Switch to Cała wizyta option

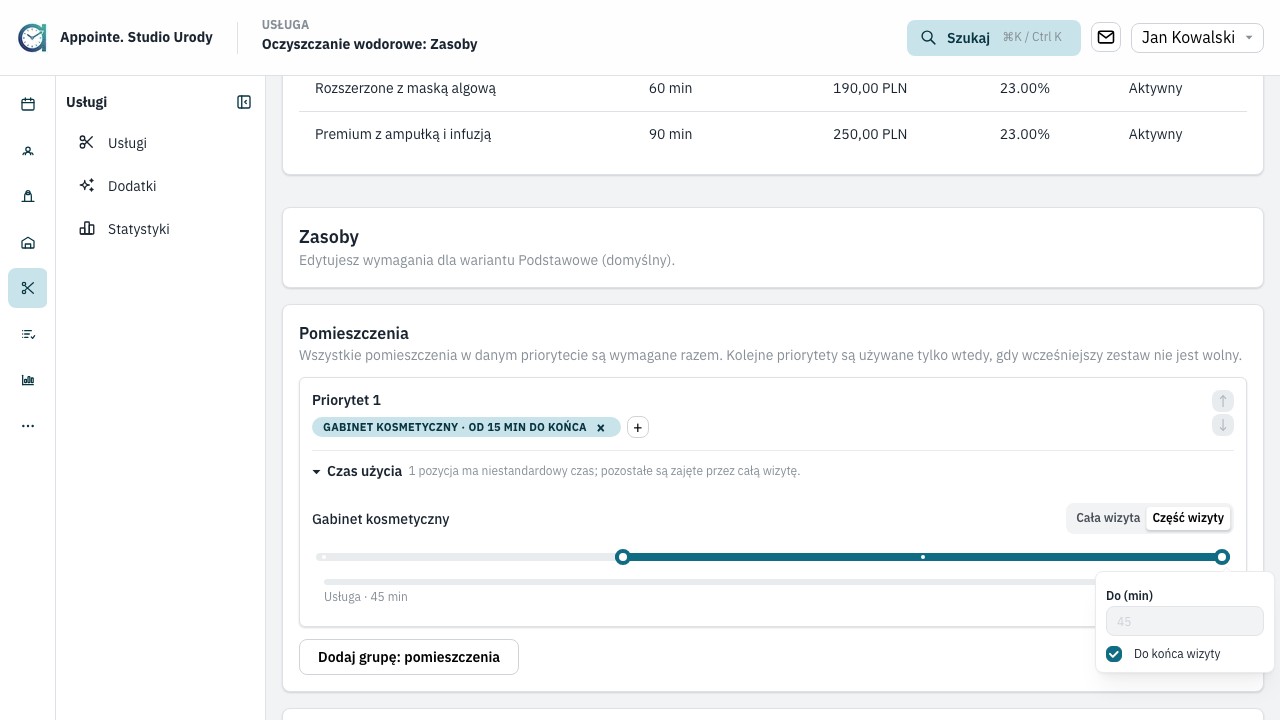click(1108, 518)
